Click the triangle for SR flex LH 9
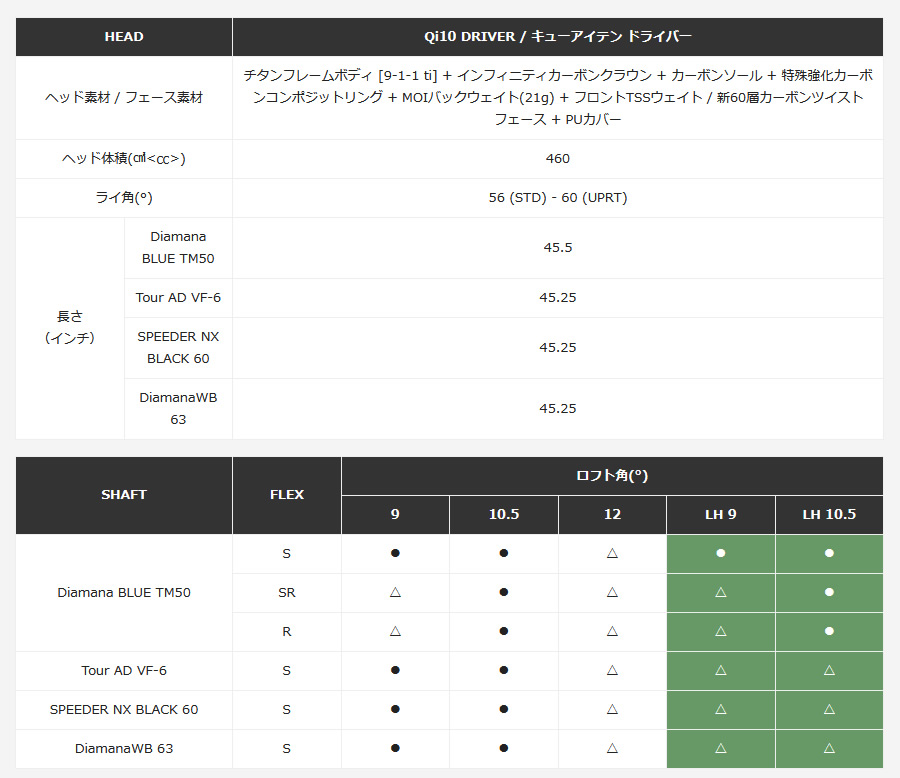Image resolution: width=900 pixels, height=778 pixels. pyautogui.click(x=720, y=593)
